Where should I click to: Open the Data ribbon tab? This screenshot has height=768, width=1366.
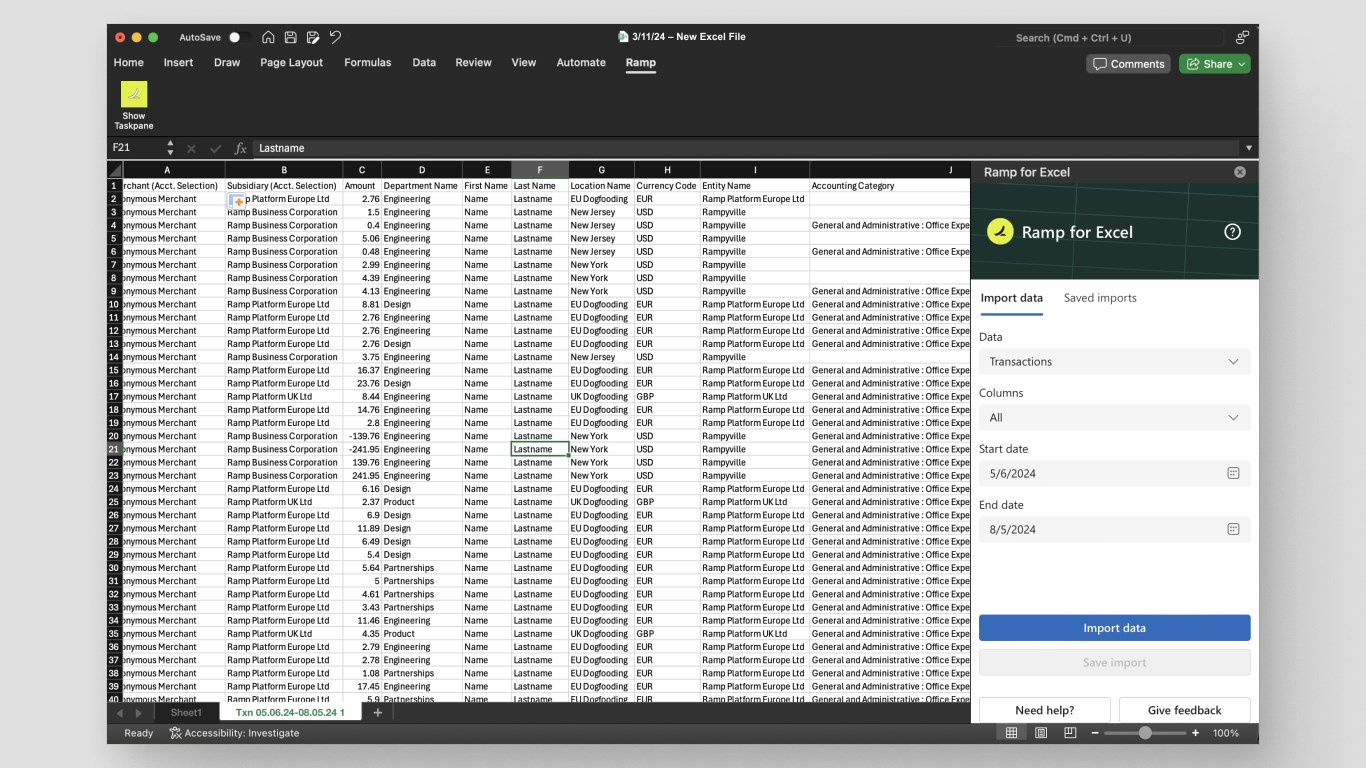424,62
